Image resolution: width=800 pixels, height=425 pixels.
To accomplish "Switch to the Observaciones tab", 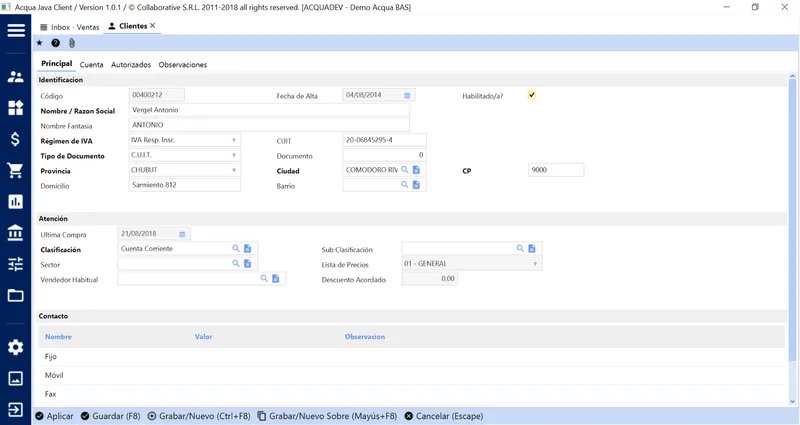I will click(x=183, y=65).
